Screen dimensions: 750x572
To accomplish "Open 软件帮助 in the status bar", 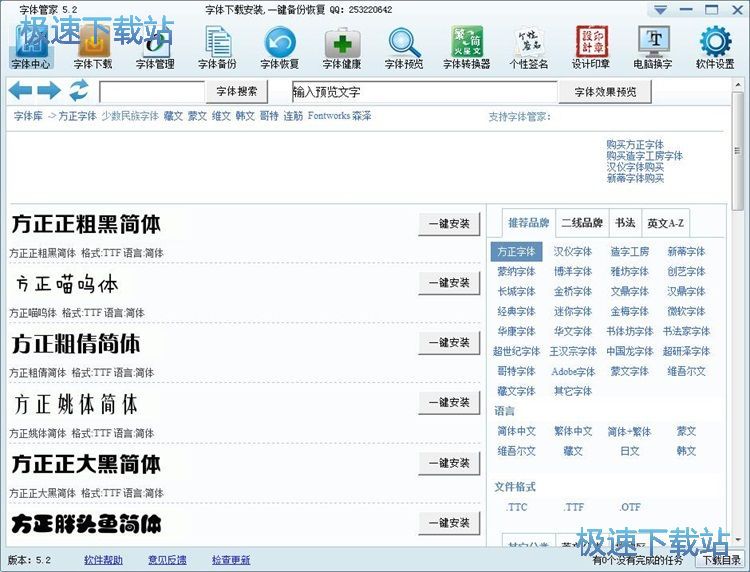I will click(103, 560).
